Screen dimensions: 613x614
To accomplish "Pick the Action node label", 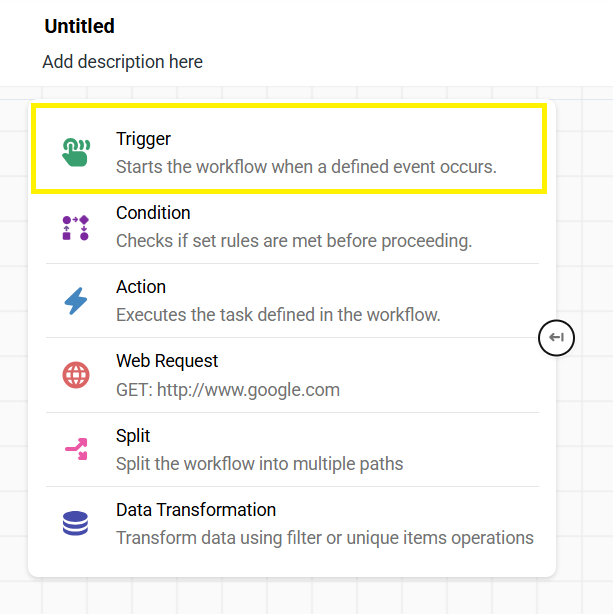I will (141, 287).
